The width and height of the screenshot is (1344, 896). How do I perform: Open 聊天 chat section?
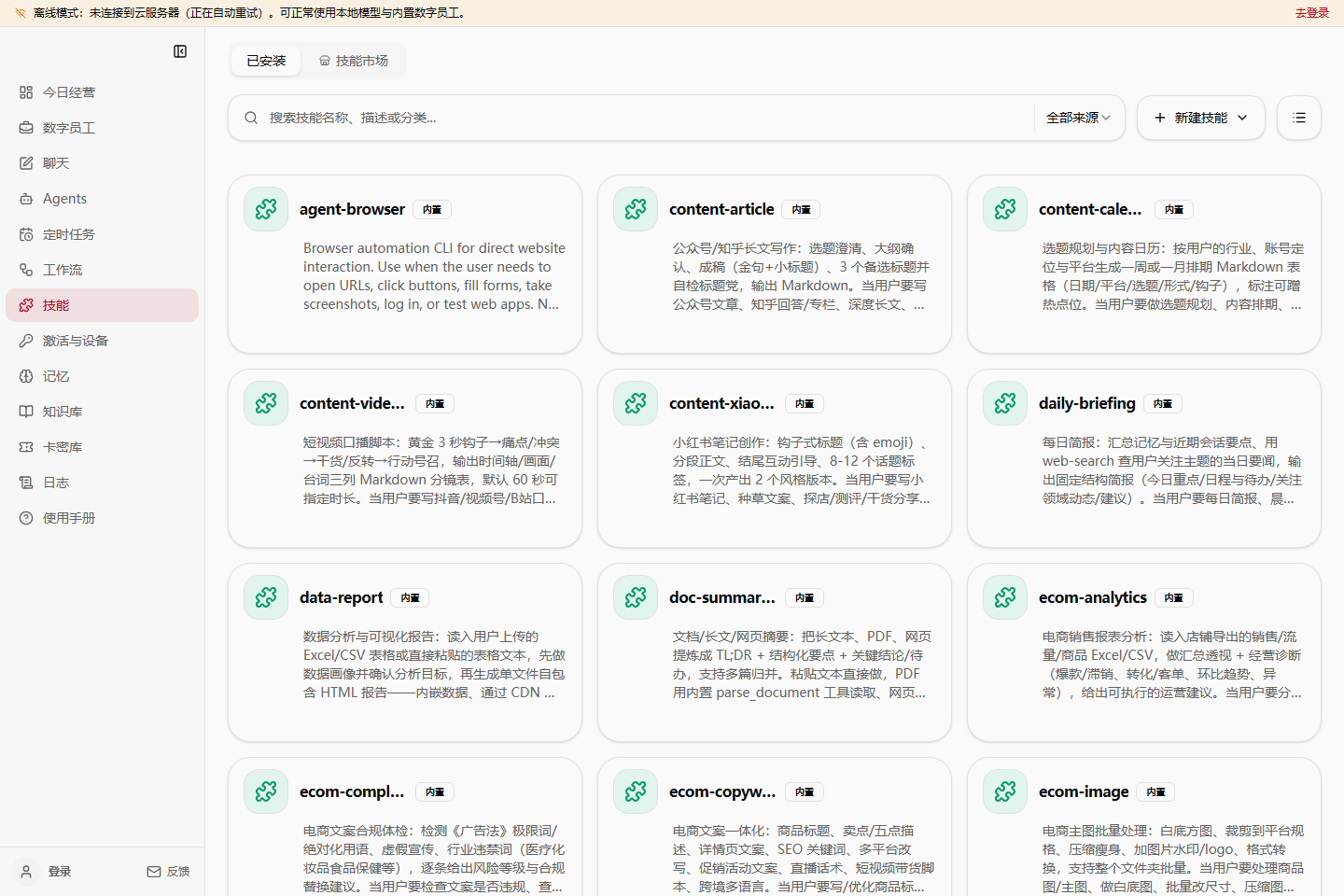coord(103,163)
